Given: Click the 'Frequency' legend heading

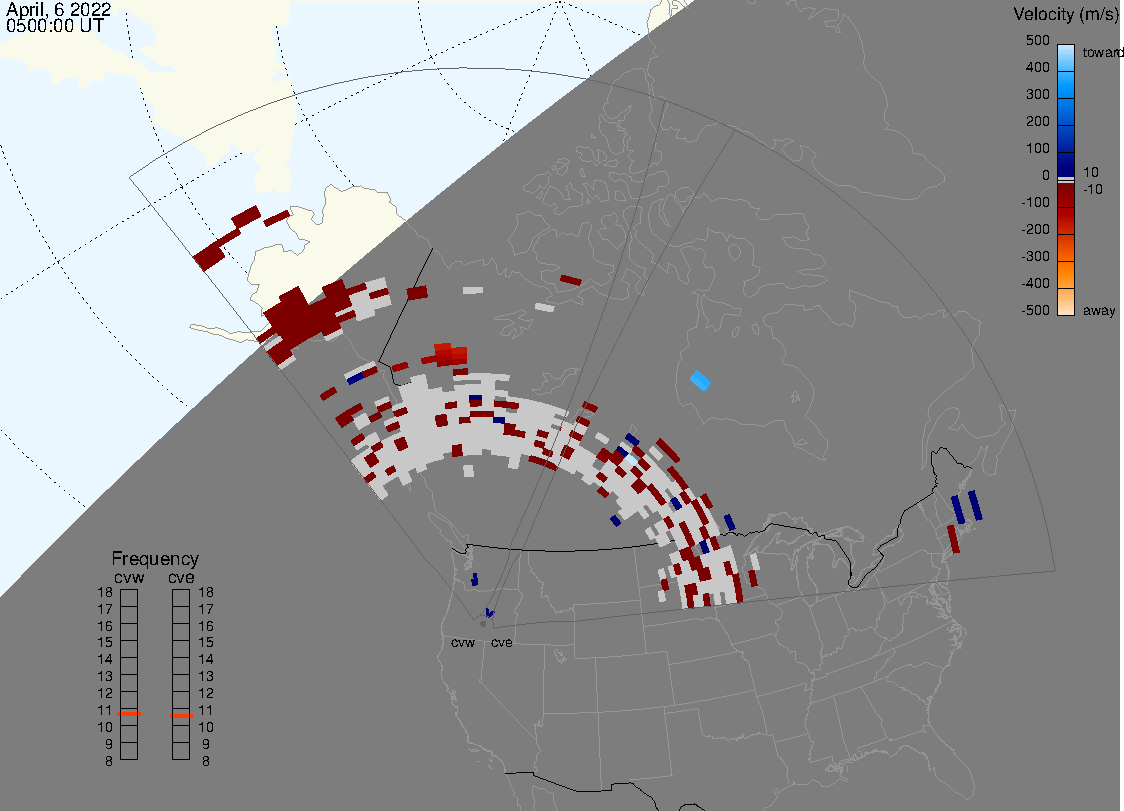Looking at the screenshot, I should click(155, 559).
